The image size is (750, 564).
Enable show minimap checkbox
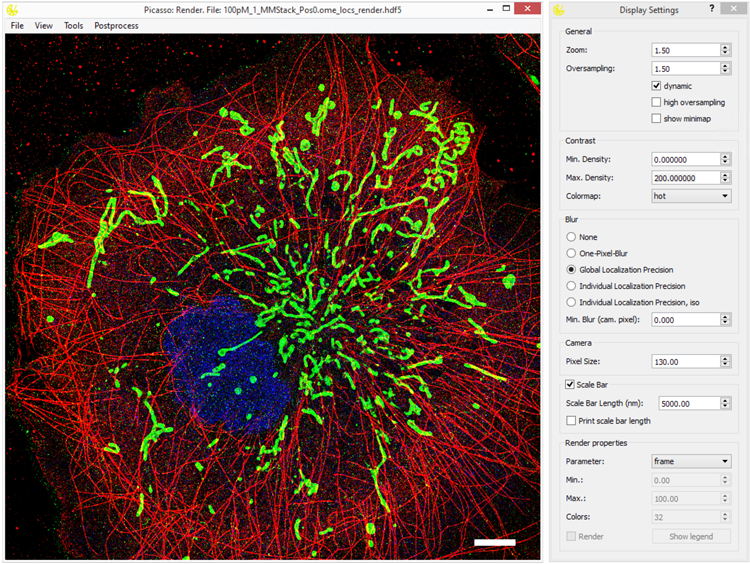point(656,119)
